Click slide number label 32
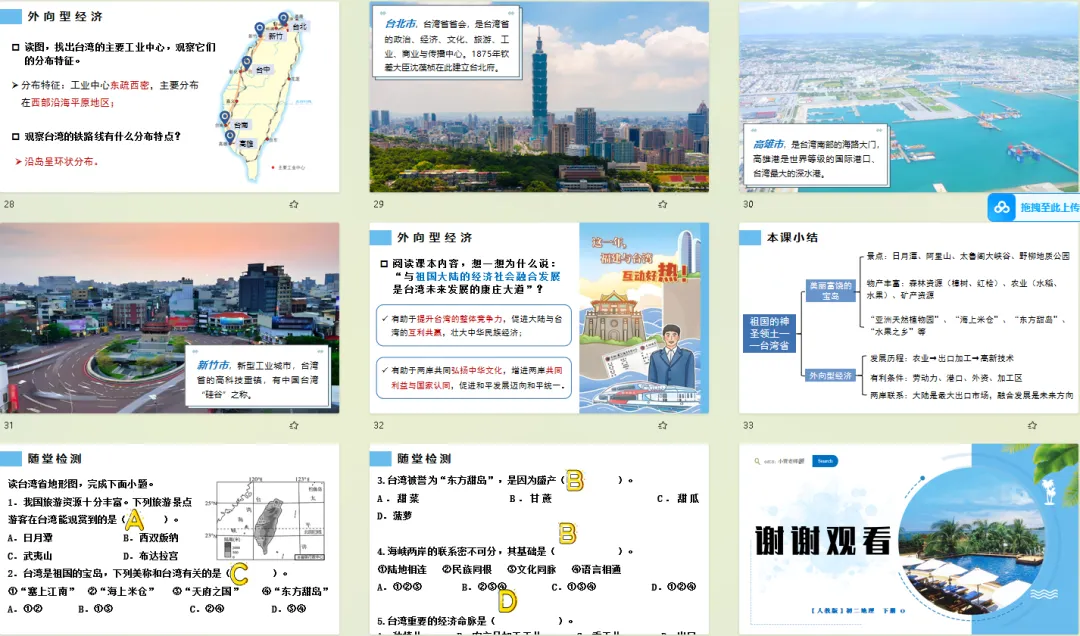Screen dimensions: 1080x636 tap(379, 425)
